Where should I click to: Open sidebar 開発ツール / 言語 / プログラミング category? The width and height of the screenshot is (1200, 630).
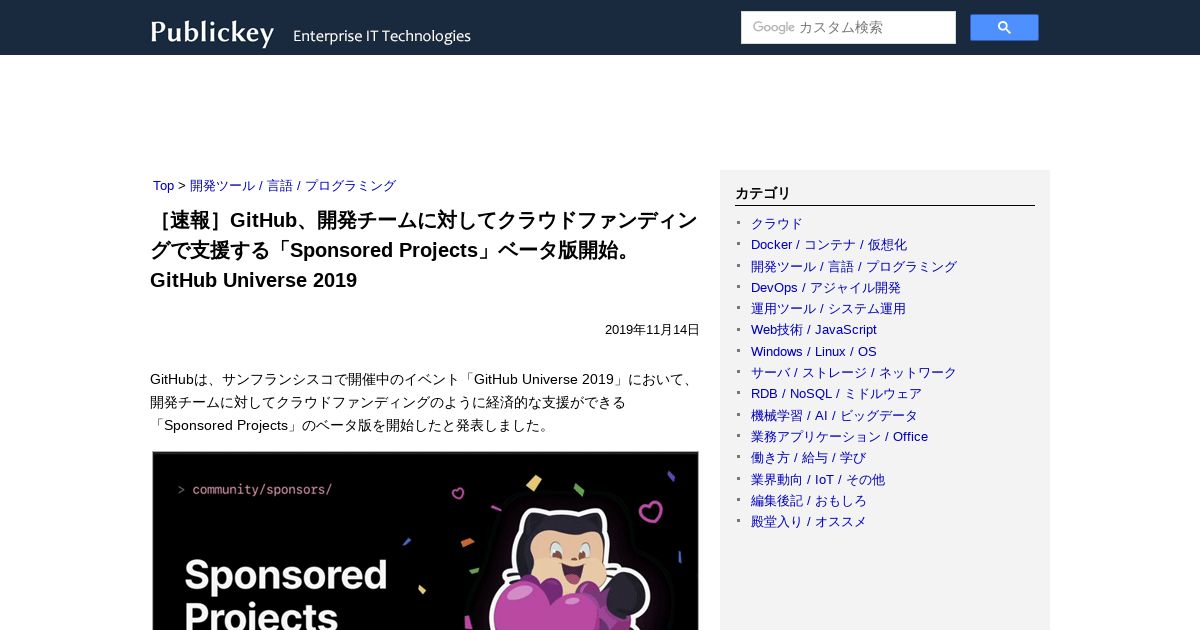[x=854, y=267]
